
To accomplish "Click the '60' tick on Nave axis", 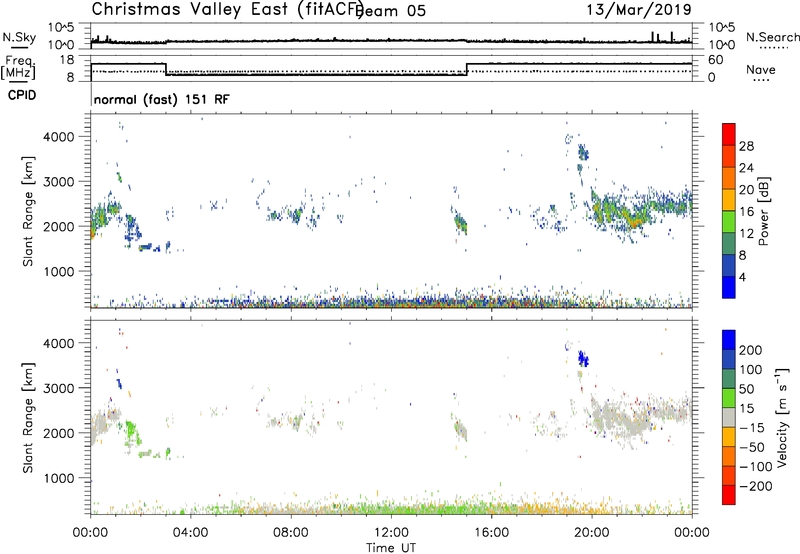I will 716,60.
